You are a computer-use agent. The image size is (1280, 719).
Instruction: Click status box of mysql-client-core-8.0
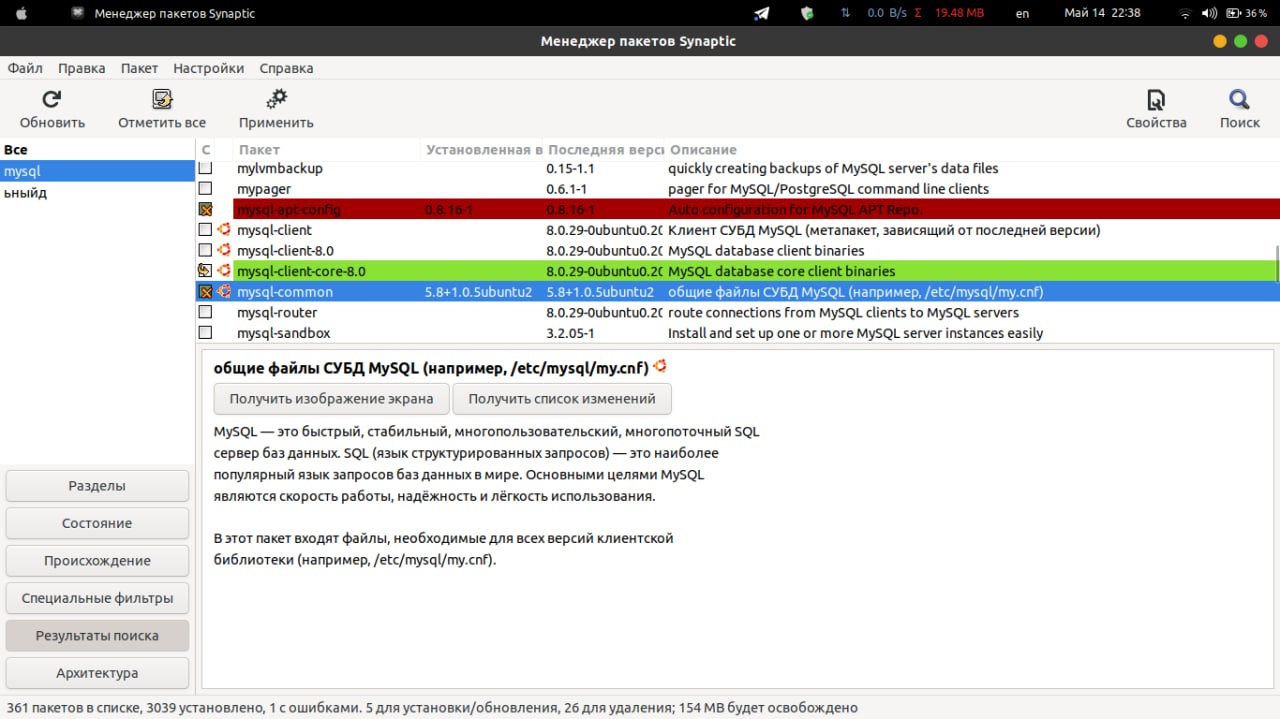[x=205, y=271]
